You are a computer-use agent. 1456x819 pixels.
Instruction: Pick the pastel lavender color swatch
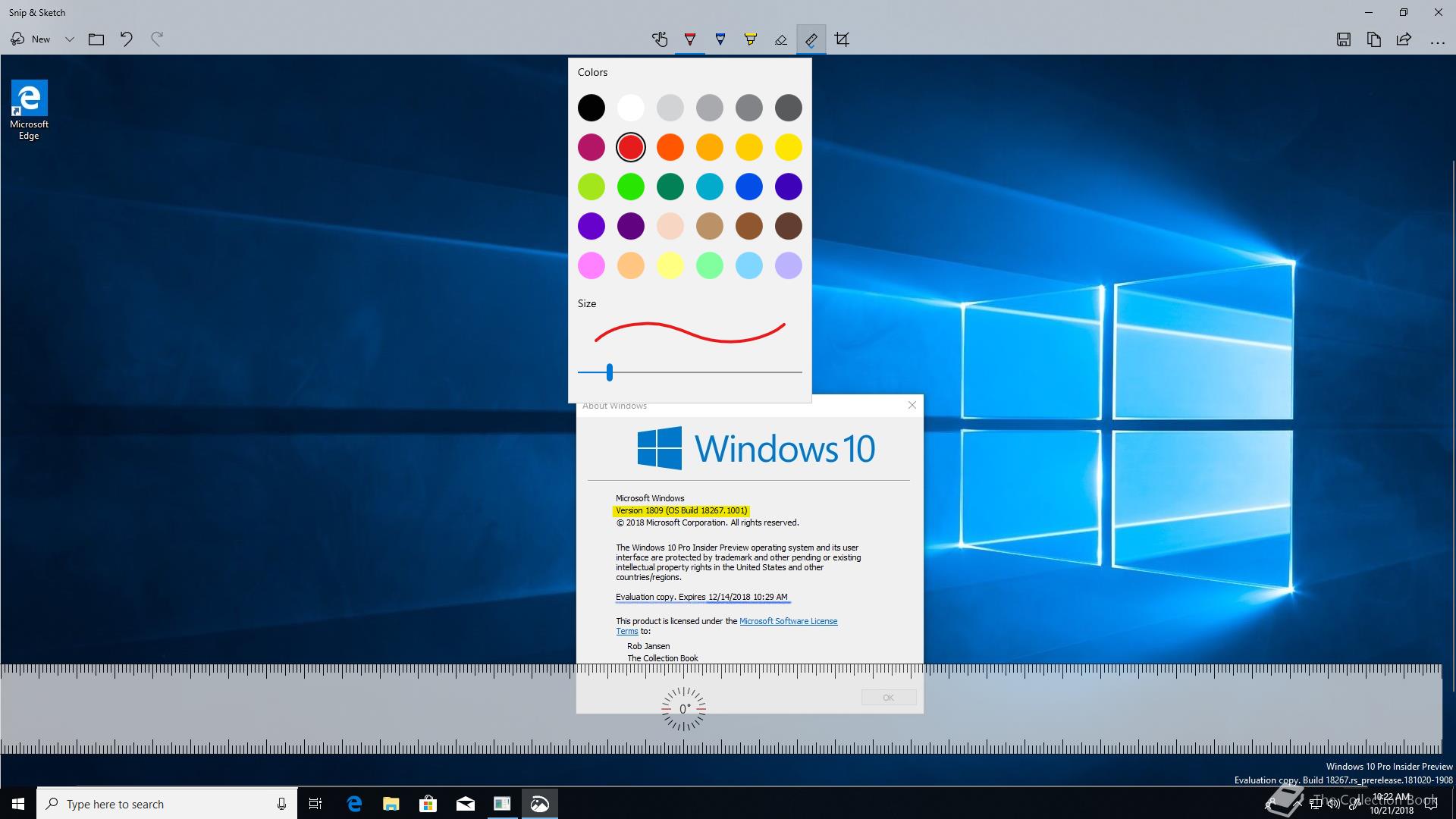(789, 265)
